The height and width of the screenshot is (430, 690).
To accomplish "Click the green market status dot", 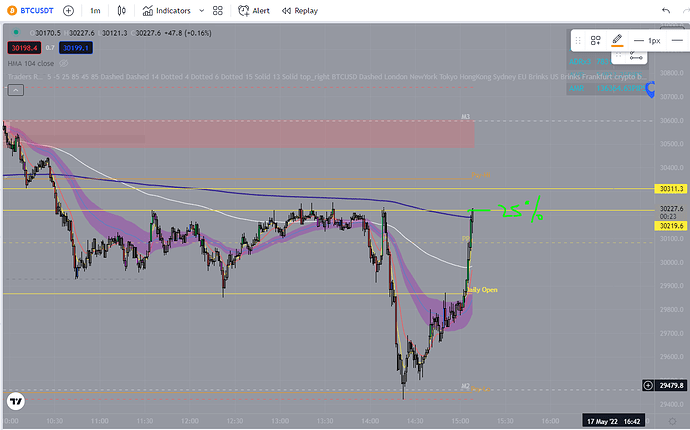I will pos(16,32).
